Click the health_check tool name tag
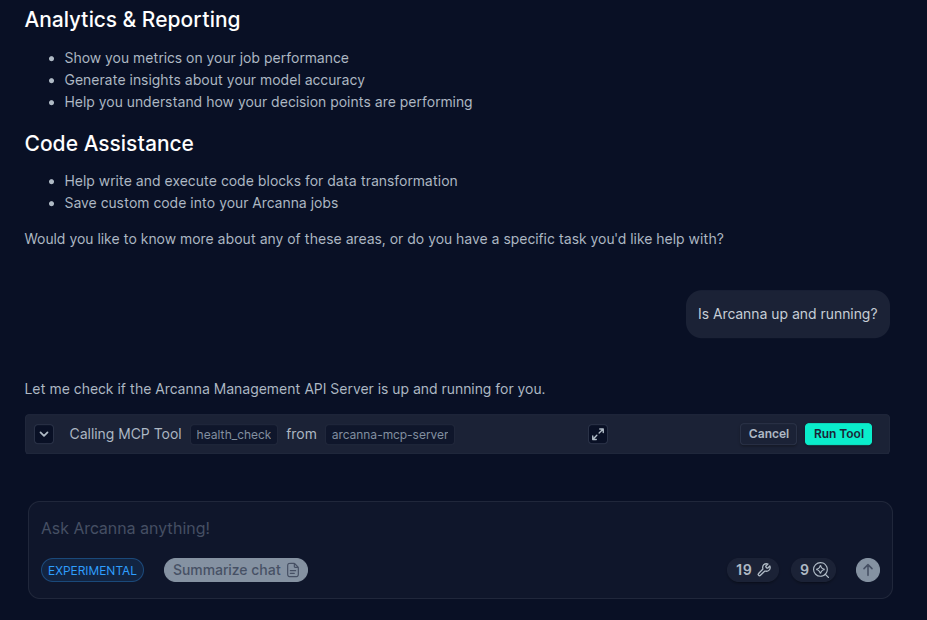The image size is (927, 620). tap(234, 434)
